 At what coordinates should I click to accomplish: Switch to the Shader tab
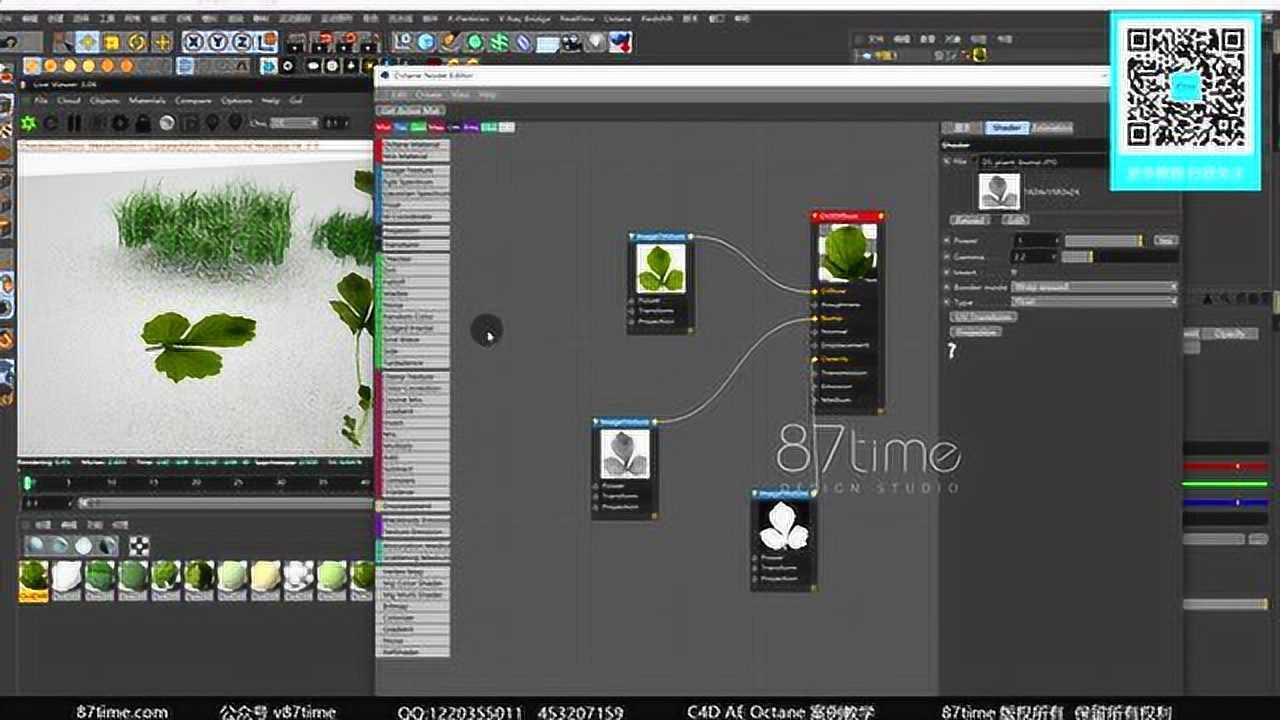[1004, 128]
